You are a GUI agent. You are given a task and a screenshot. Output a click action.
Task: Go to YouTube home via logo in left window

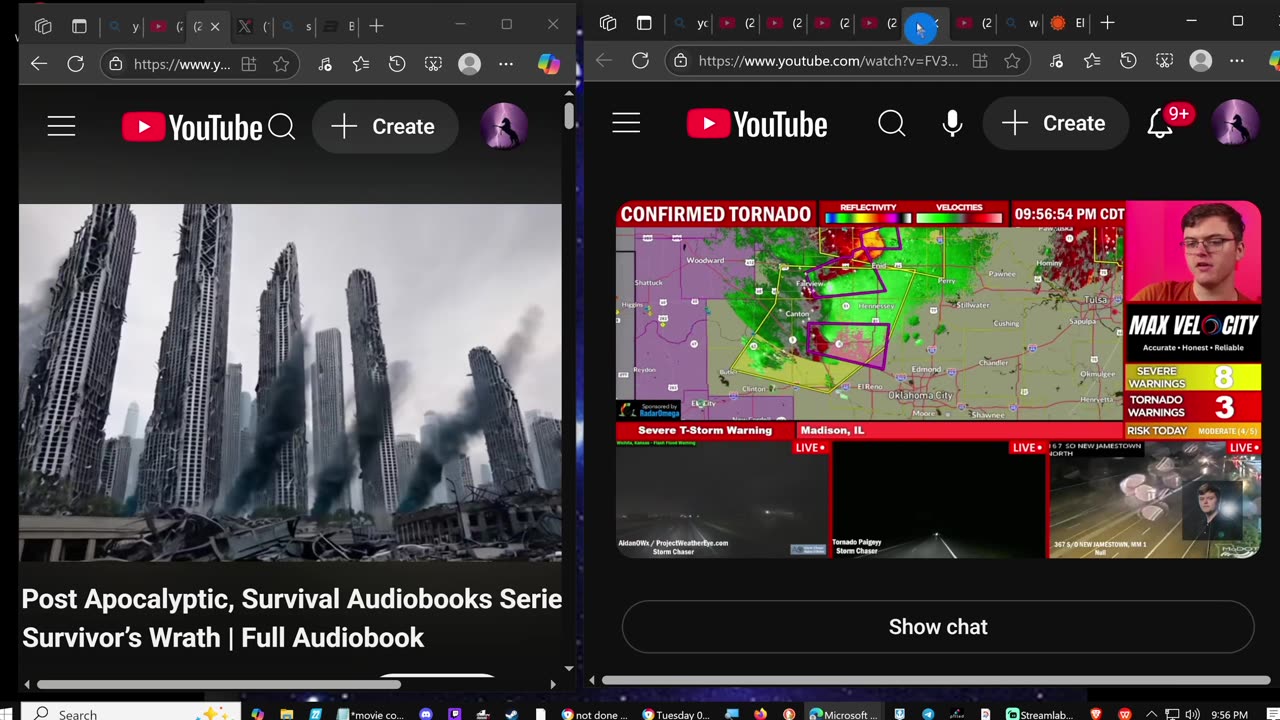[192, 127]
